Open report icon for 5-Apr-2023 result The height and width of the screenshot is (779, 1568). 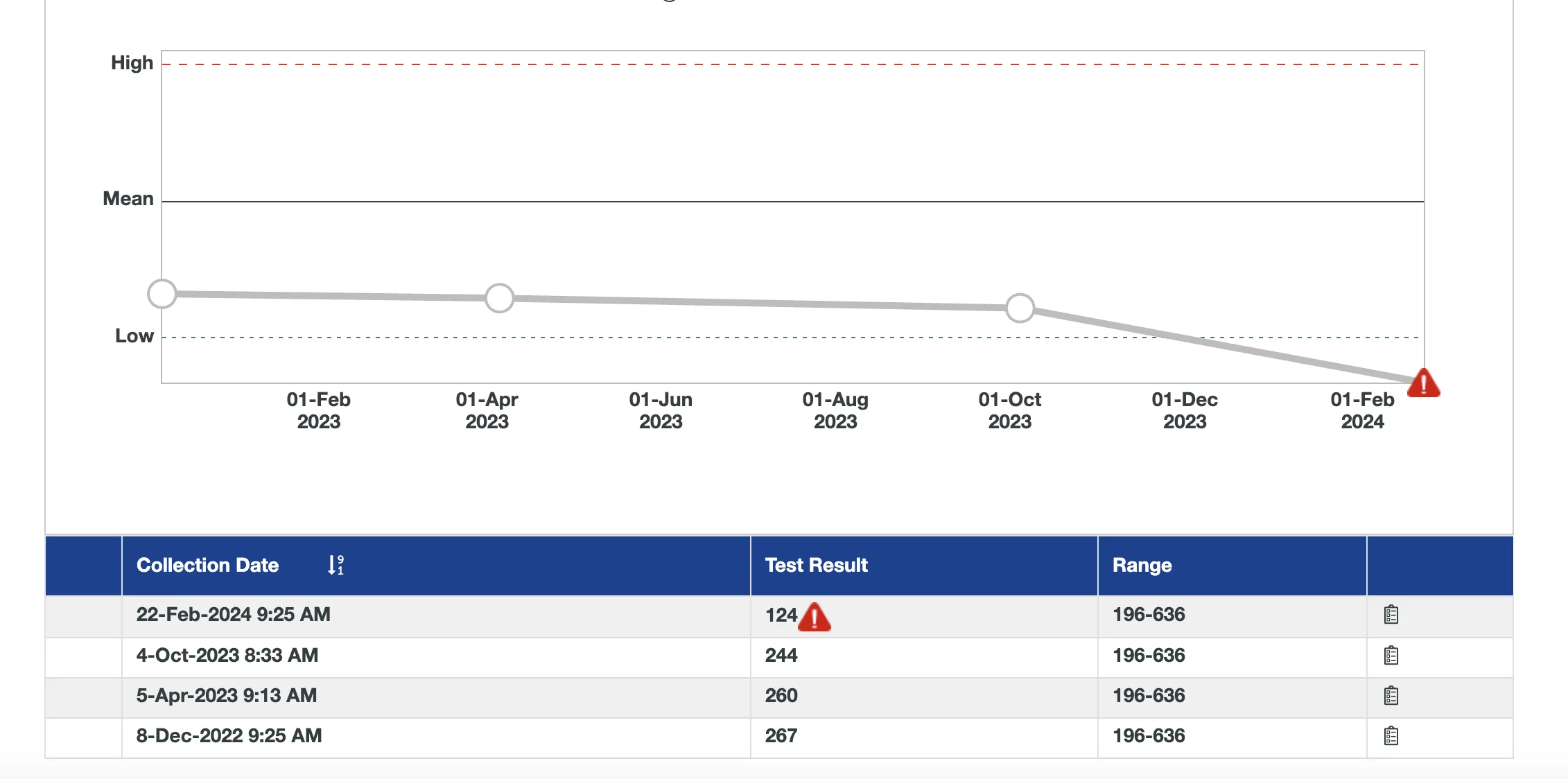coord(1391,696)
